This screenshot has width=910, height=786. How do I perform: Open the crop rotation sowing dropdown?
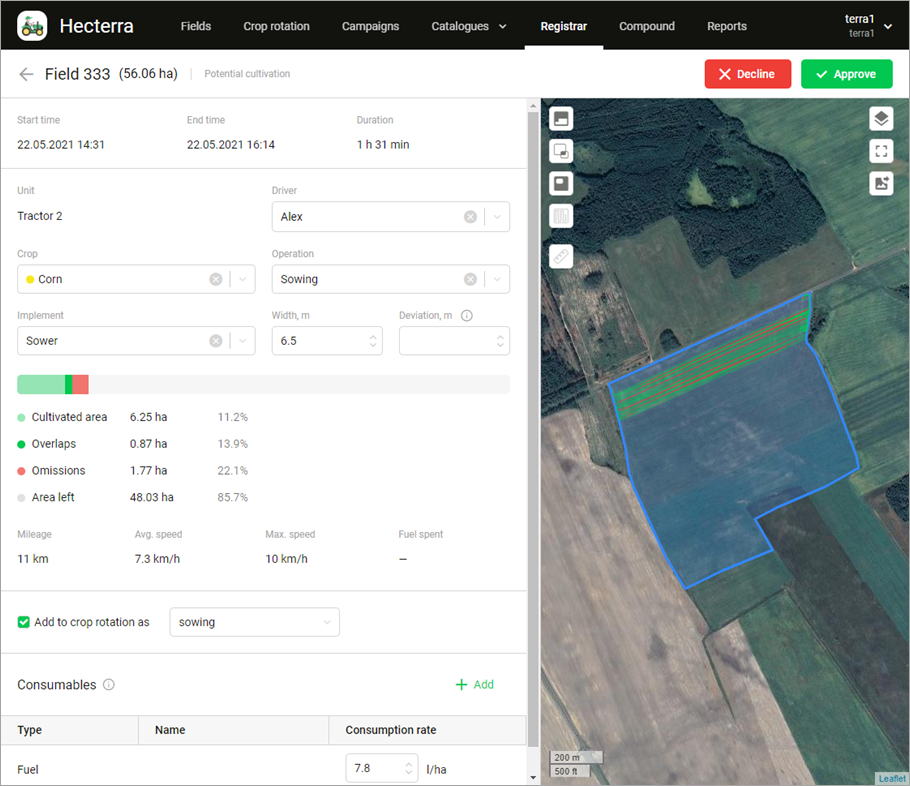(254, 622)
